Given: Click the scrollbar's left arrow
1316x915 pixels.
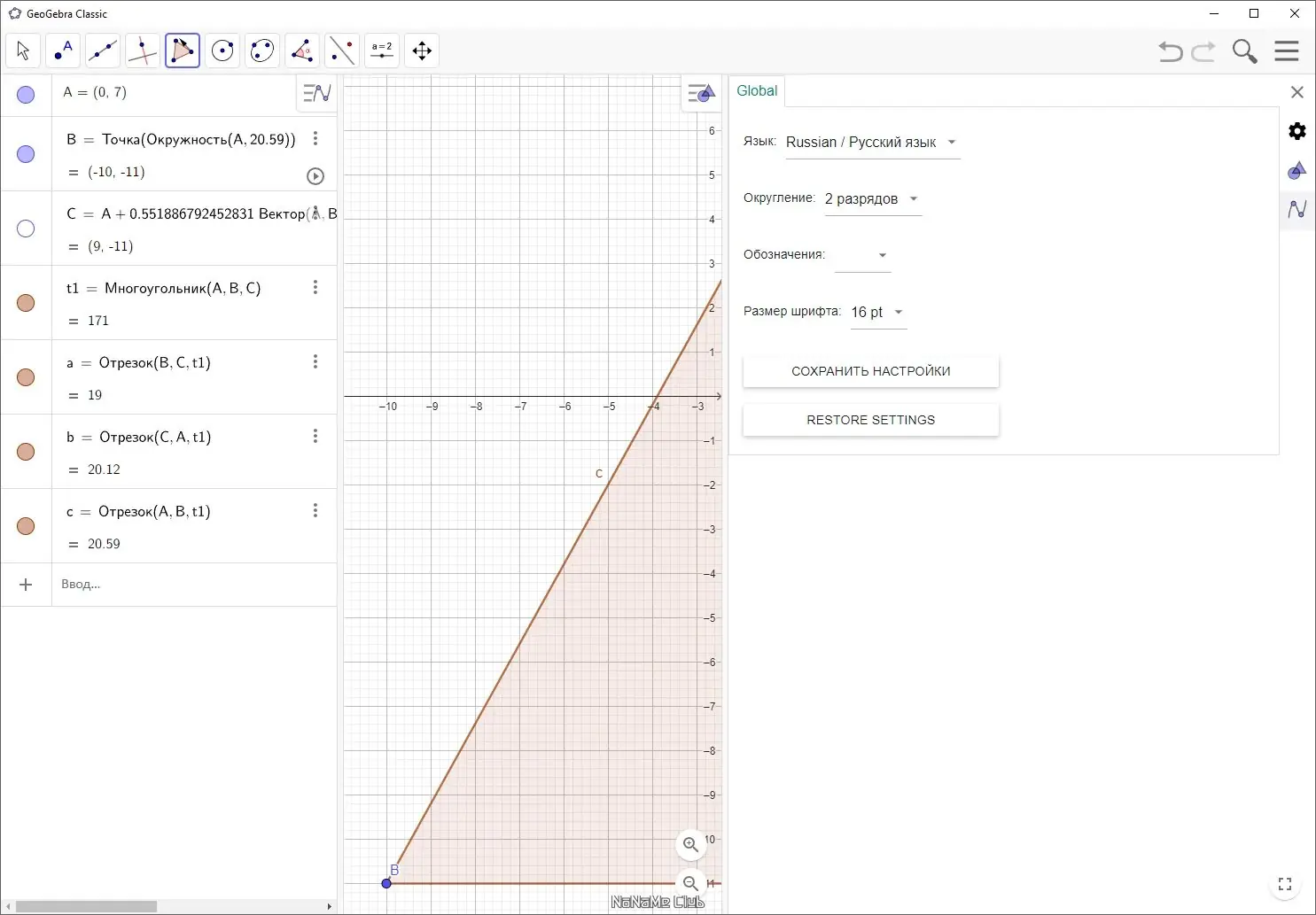Looking at the screenshot, I should click(6, 906).
